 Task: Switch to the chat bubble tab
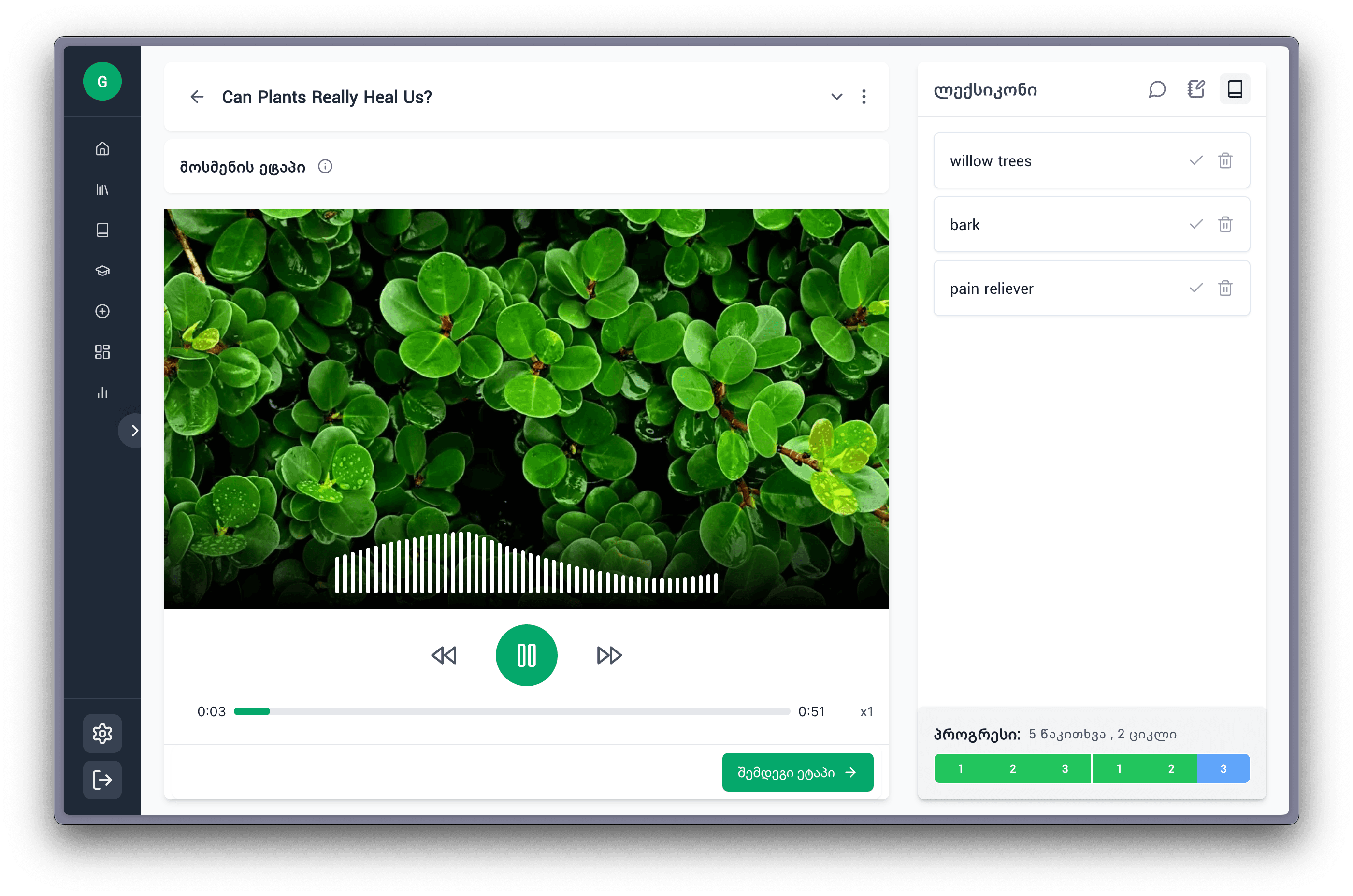1157,89
